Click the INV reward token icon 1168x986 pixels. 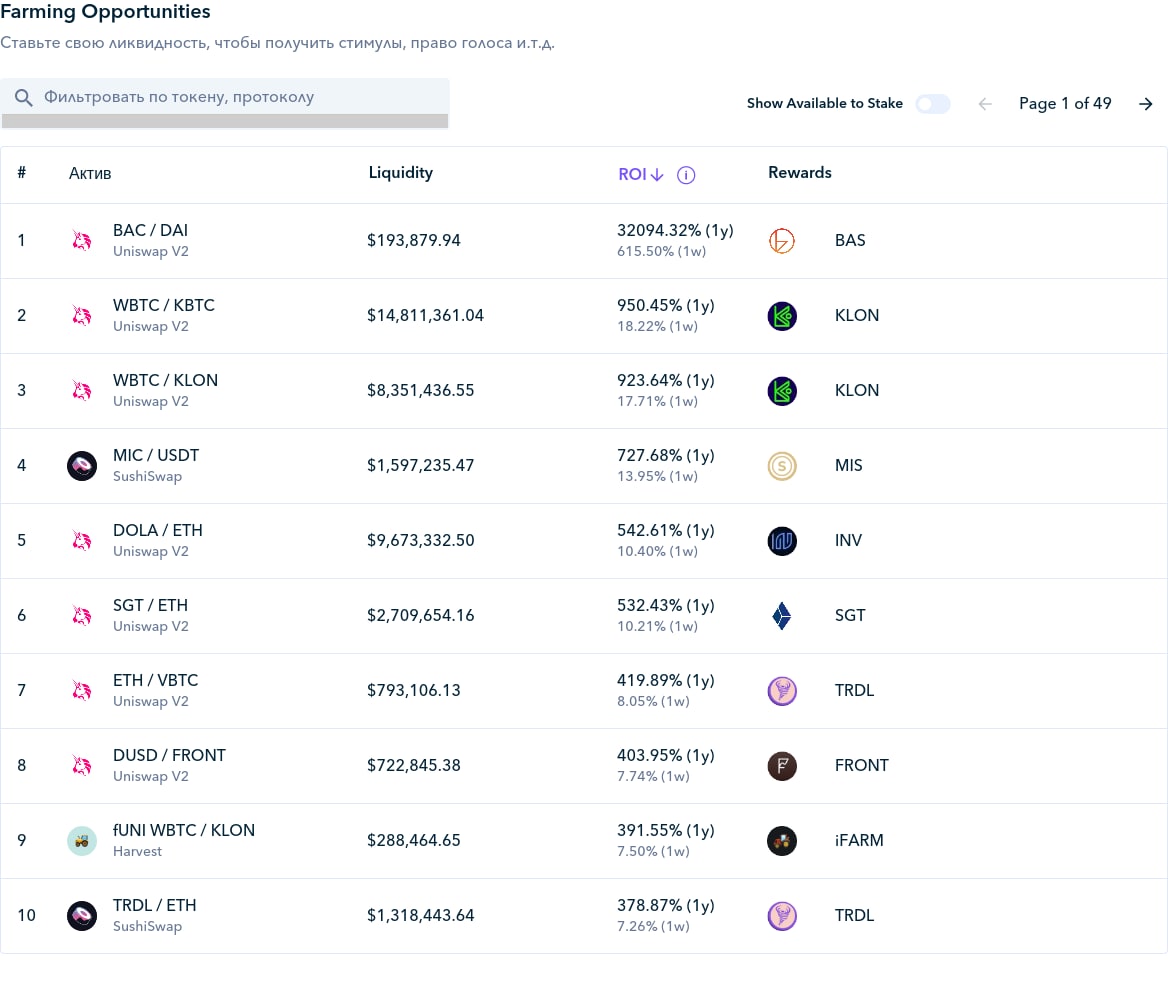coord(782,541)
